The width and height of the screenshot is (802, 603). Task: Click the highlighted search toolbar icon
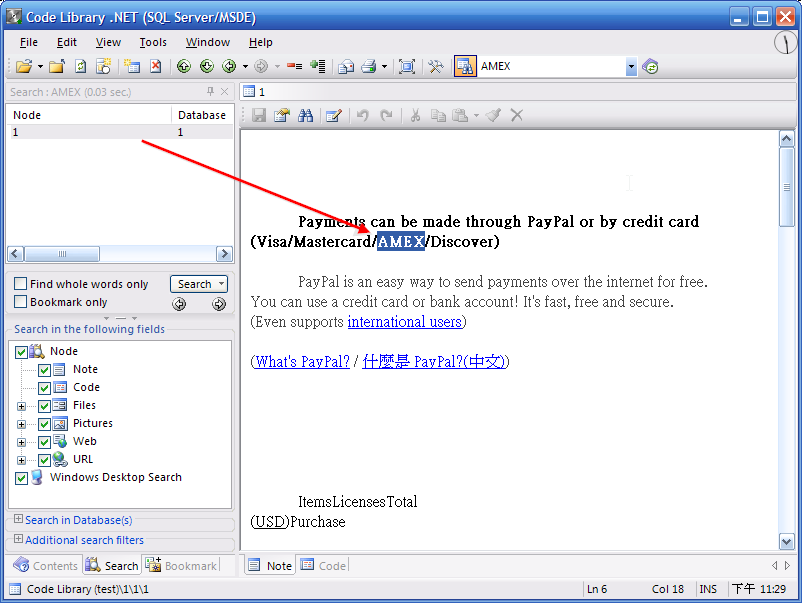point(465,66)
